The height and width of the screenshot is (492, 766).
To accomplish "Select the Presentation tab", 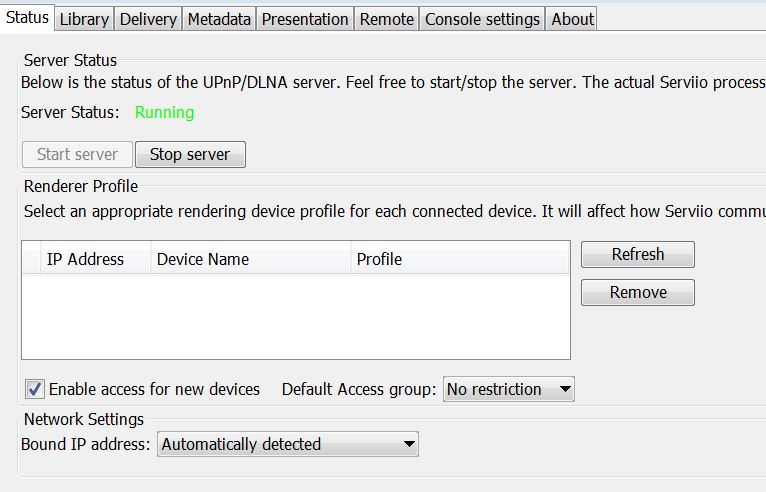I will coord(305,19).
